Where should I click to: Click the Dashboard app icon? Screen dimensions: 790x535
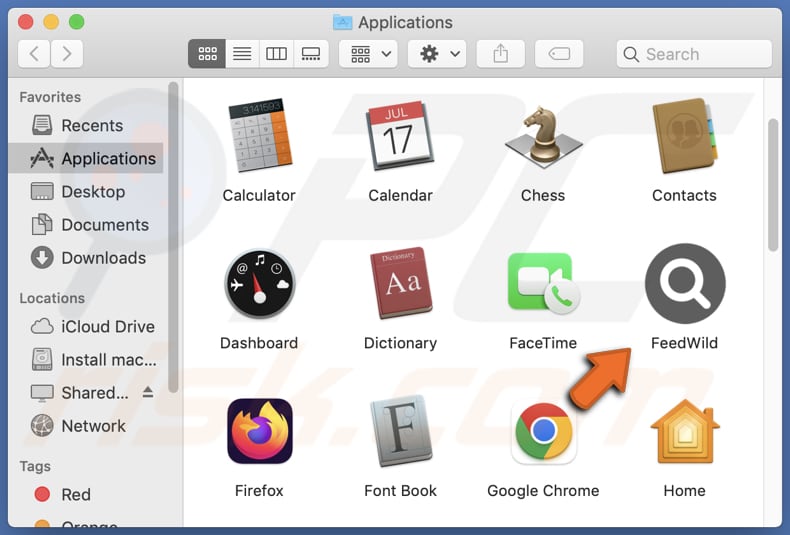click(x=259, y=284)
